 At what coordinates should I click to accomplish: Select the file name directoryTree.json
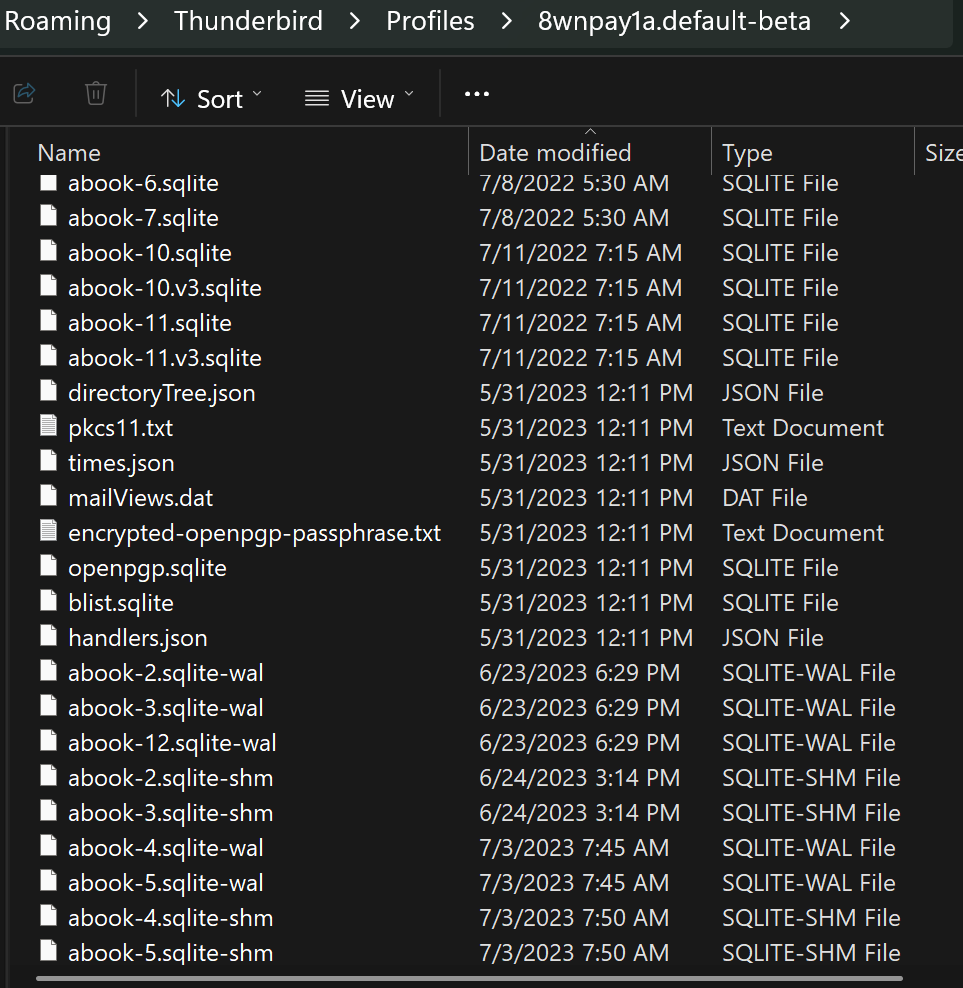(161, 393)
